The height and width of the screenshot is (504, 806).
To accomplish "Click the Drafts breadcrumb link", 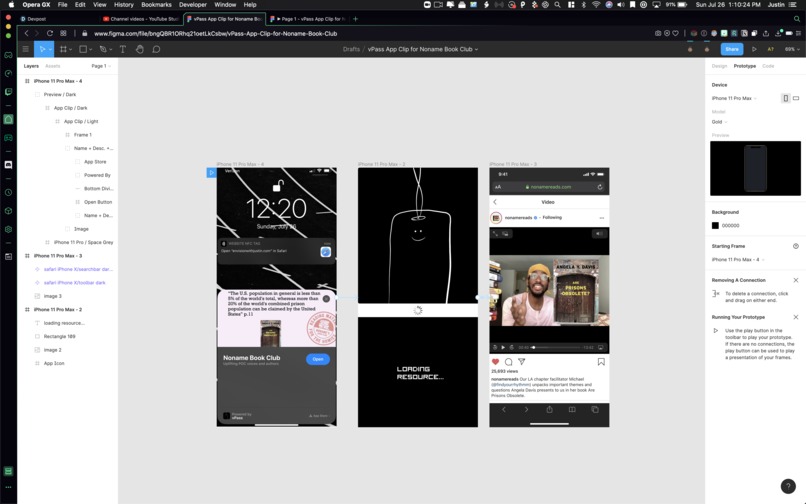I will point(351,49).
